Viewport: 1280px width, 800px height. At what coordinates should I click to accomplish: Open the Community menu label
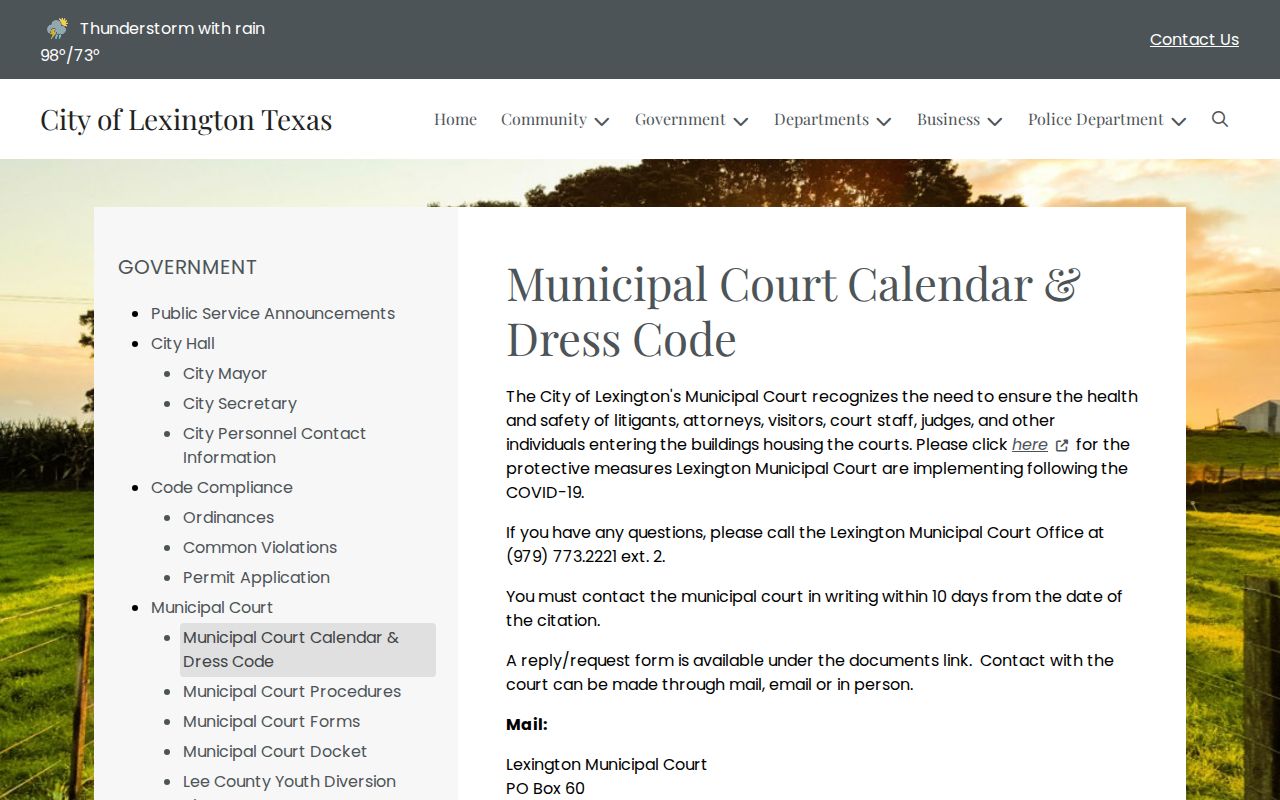[x=544, y=119]
